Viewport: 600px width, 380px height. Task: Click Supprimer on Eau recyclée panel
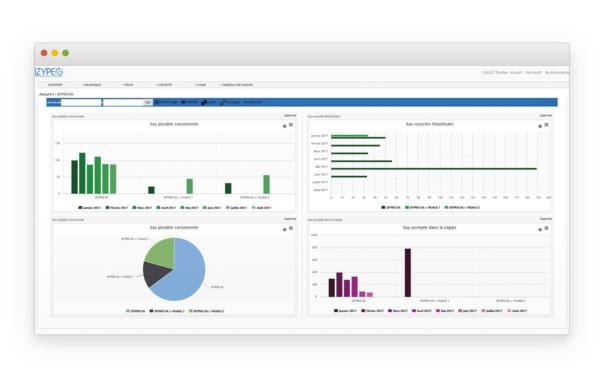(x=545, y=115)
